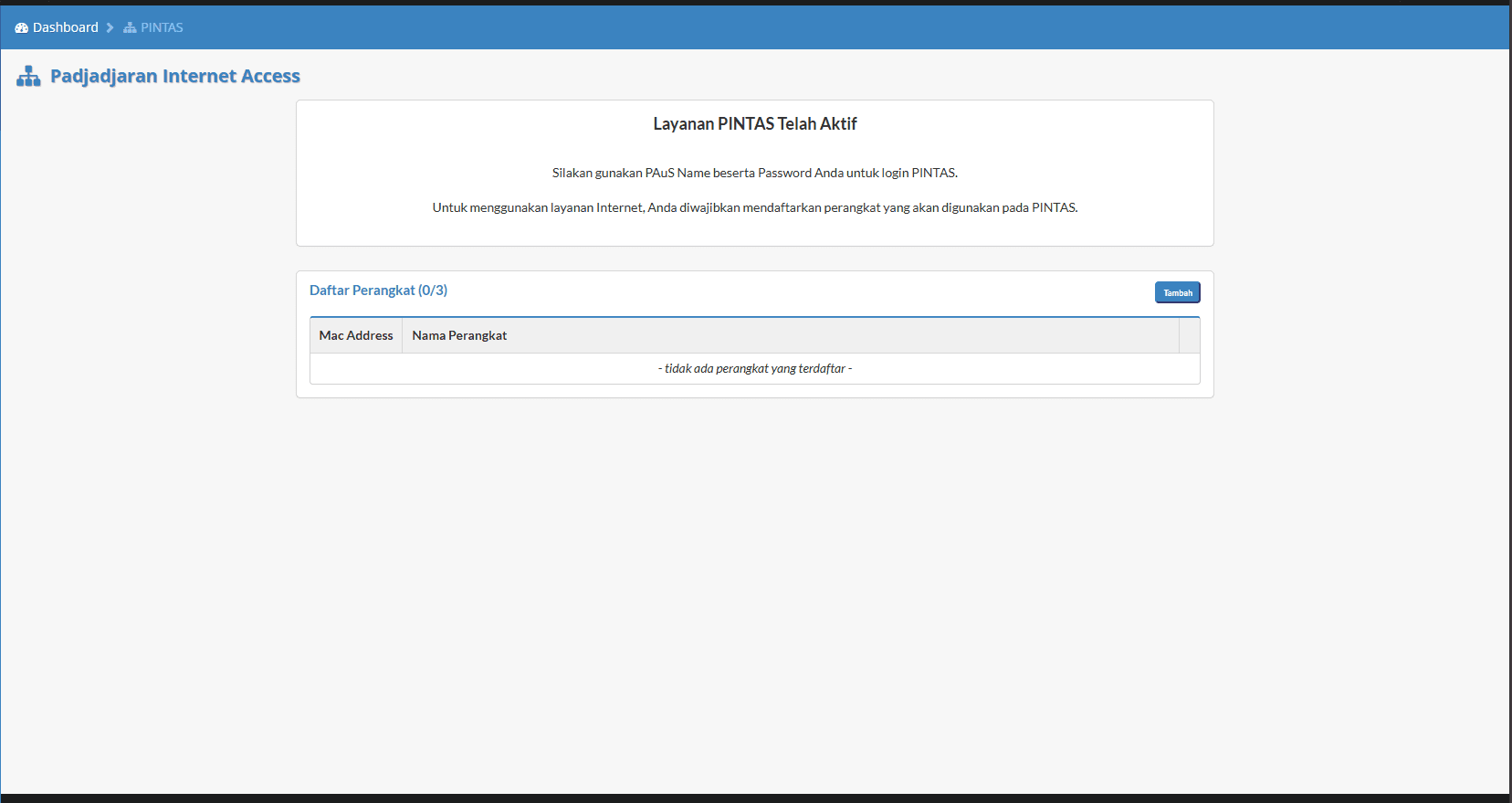Click the 'Layanan PINTAS Telah Aktif' heading
The height and width of the screenshot is (803, 1512).
pyautogui.click(x=755, y=124)
